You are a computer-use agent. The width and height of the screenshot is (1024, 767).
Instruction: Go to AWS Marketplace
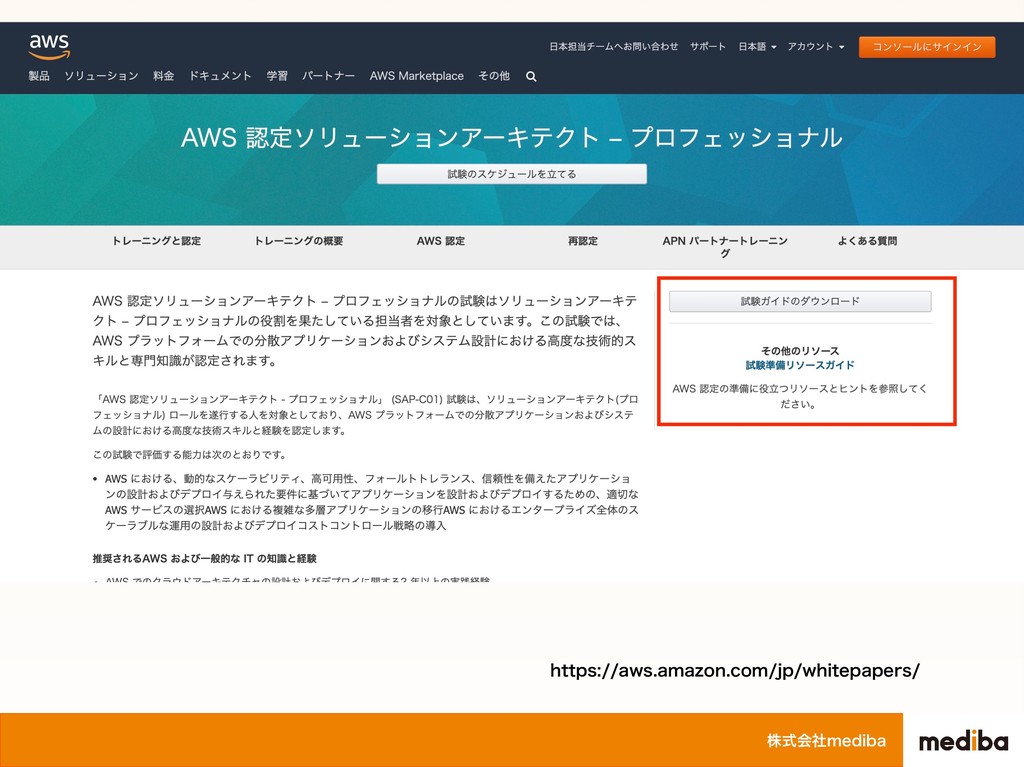[x=417, y=76]
